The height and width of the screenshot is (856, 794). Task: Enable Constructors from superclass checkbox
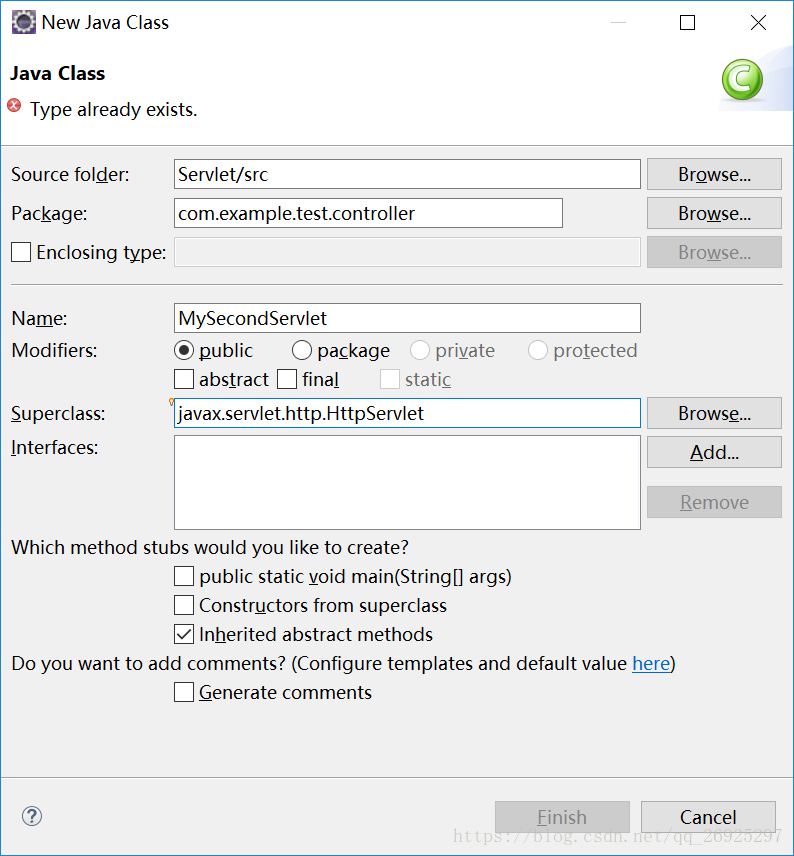(184, 605)
